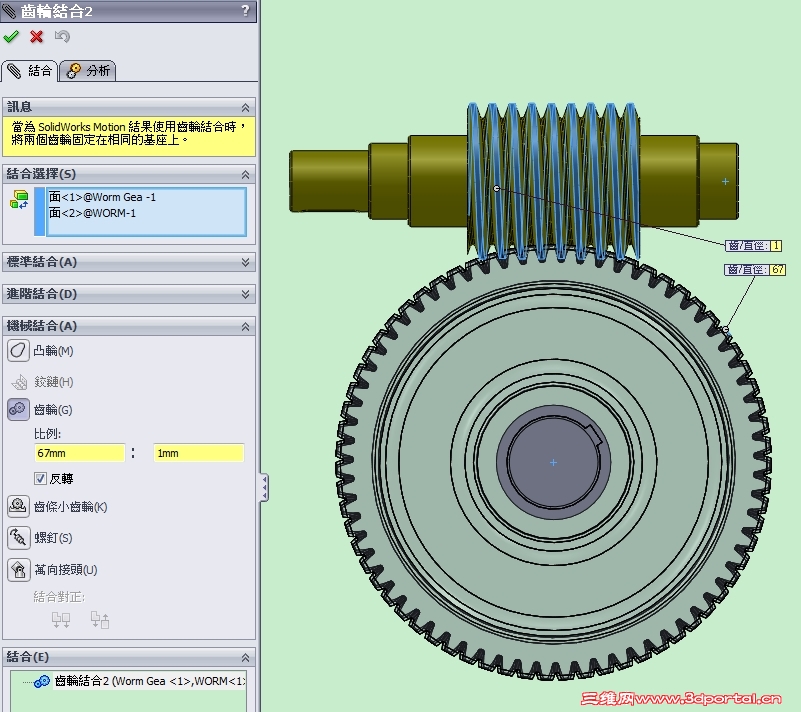This screenshot has width=801, height=712.
Task: Choose the 萬向接頭(U) universal joint icon
Action: 18,569
